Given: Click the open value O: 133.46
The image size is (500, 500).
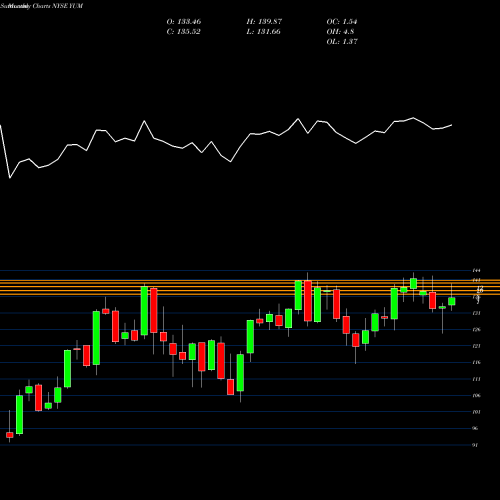Looking at the screenshot, I should 184,22.
